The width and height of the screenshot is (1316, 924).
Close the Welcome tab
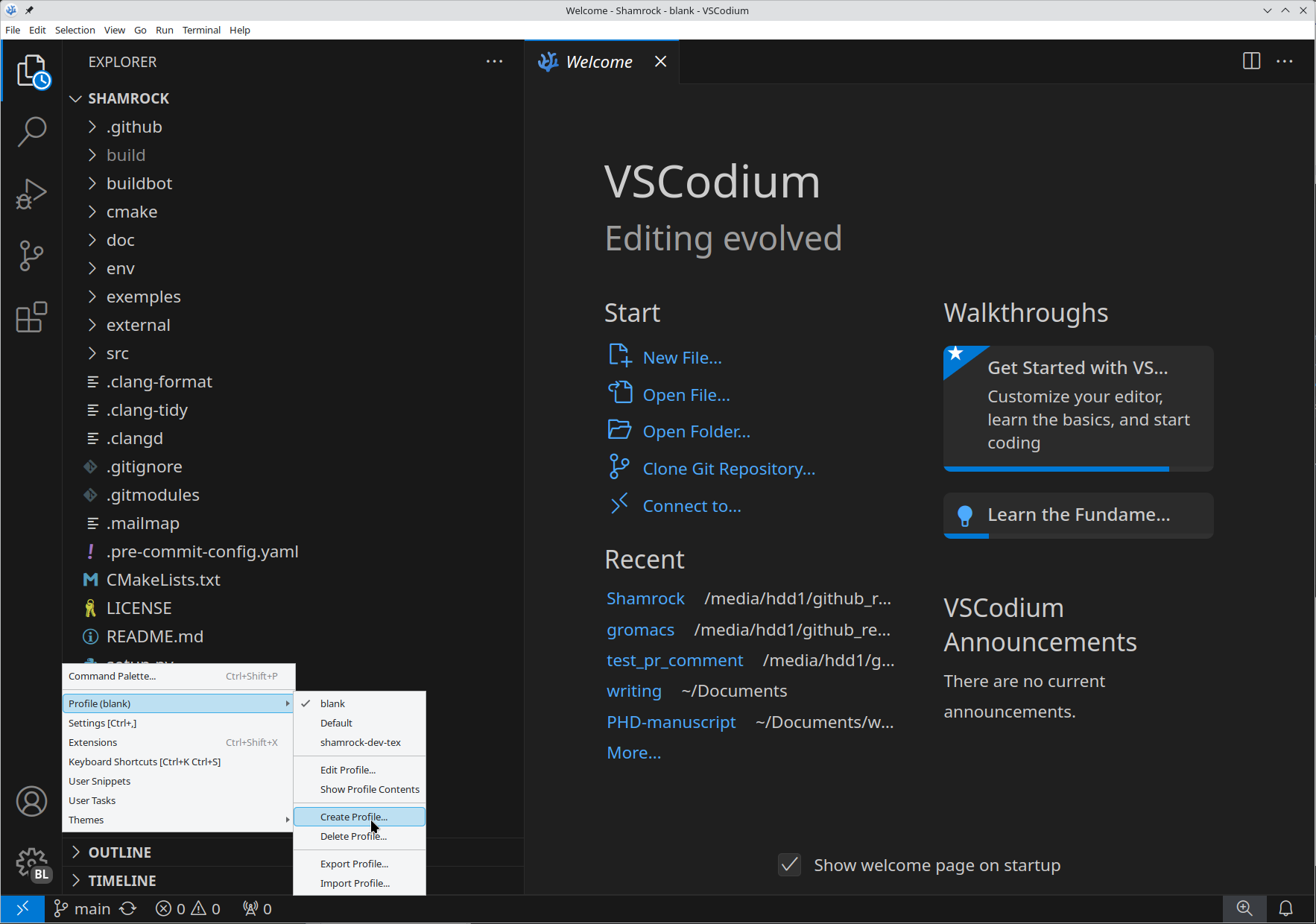click(x=660, y=61)
